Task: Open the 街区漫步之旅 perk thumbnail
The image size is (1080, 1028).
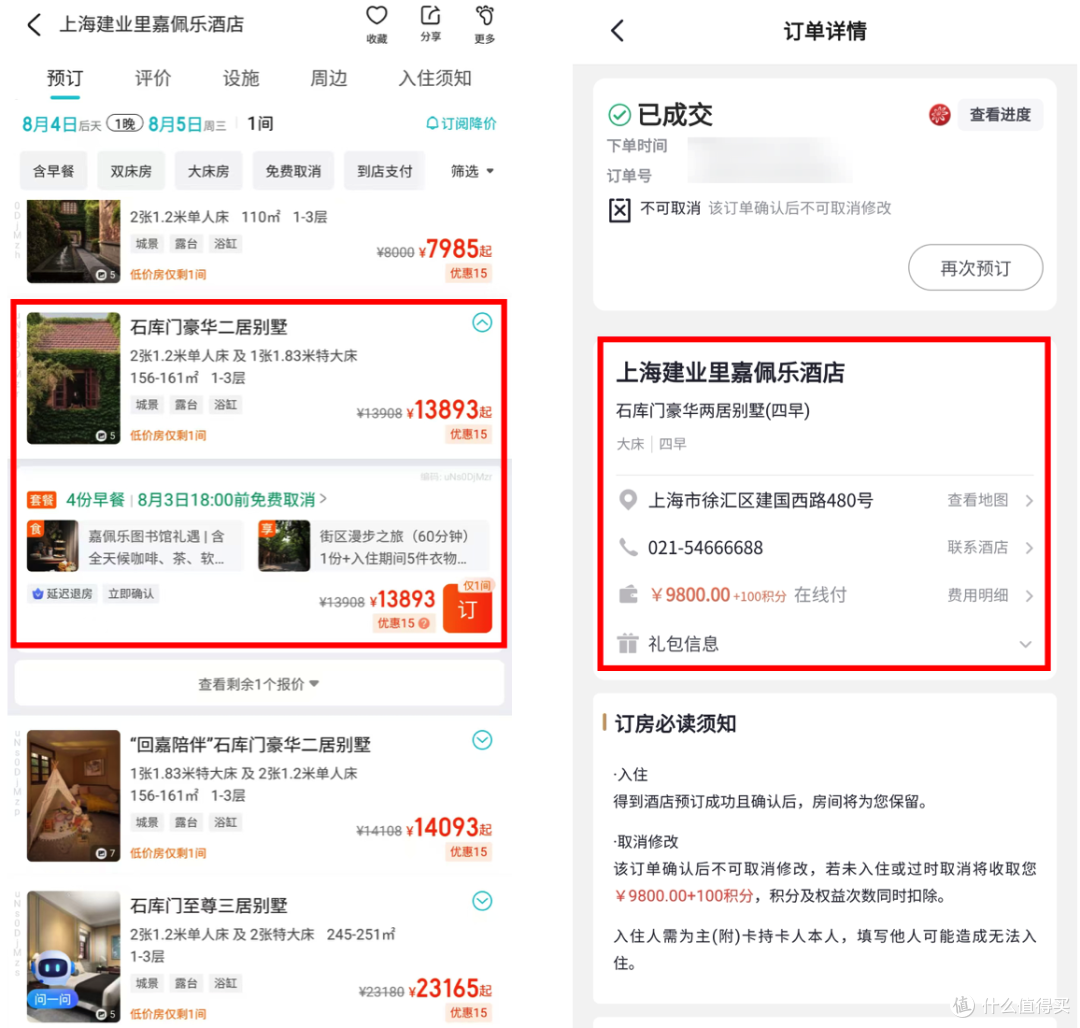Action: [284, 546]
